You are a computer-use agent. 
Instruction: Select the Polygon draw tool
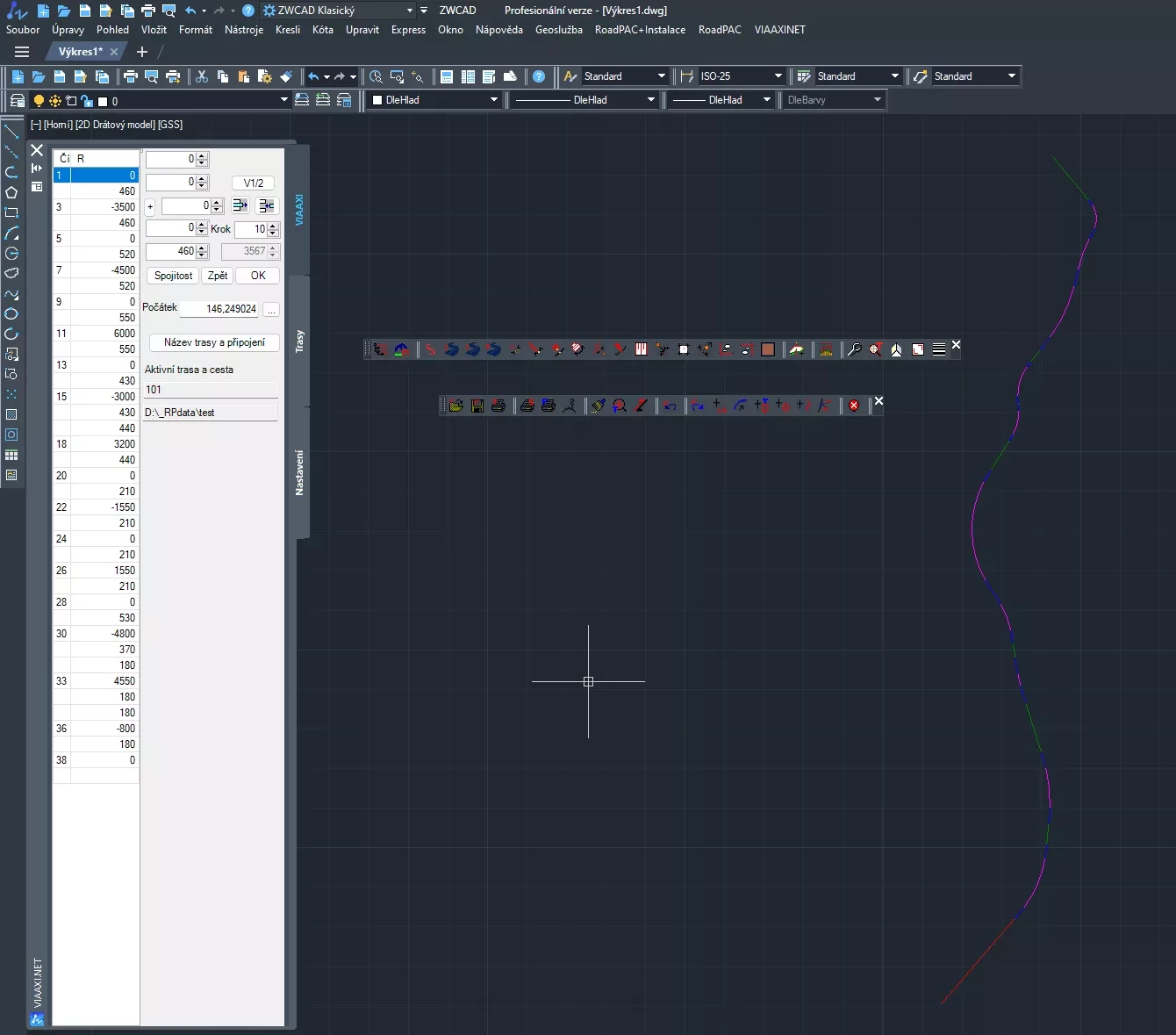11,192
